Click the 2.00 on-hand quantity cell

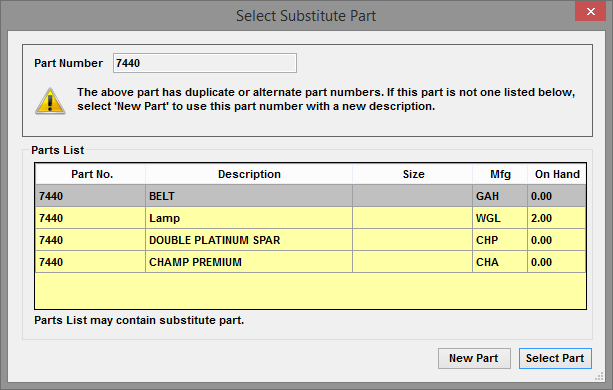pos(557,218)
